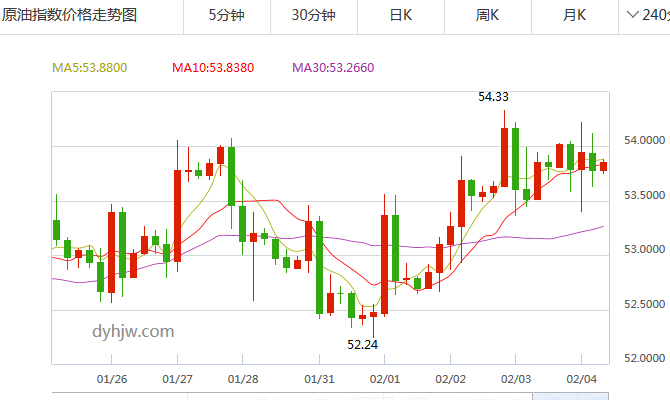The height and width of the screenshot is (400, 670).
Task: Select the 日K tab
Action: (x=401, y=15)
